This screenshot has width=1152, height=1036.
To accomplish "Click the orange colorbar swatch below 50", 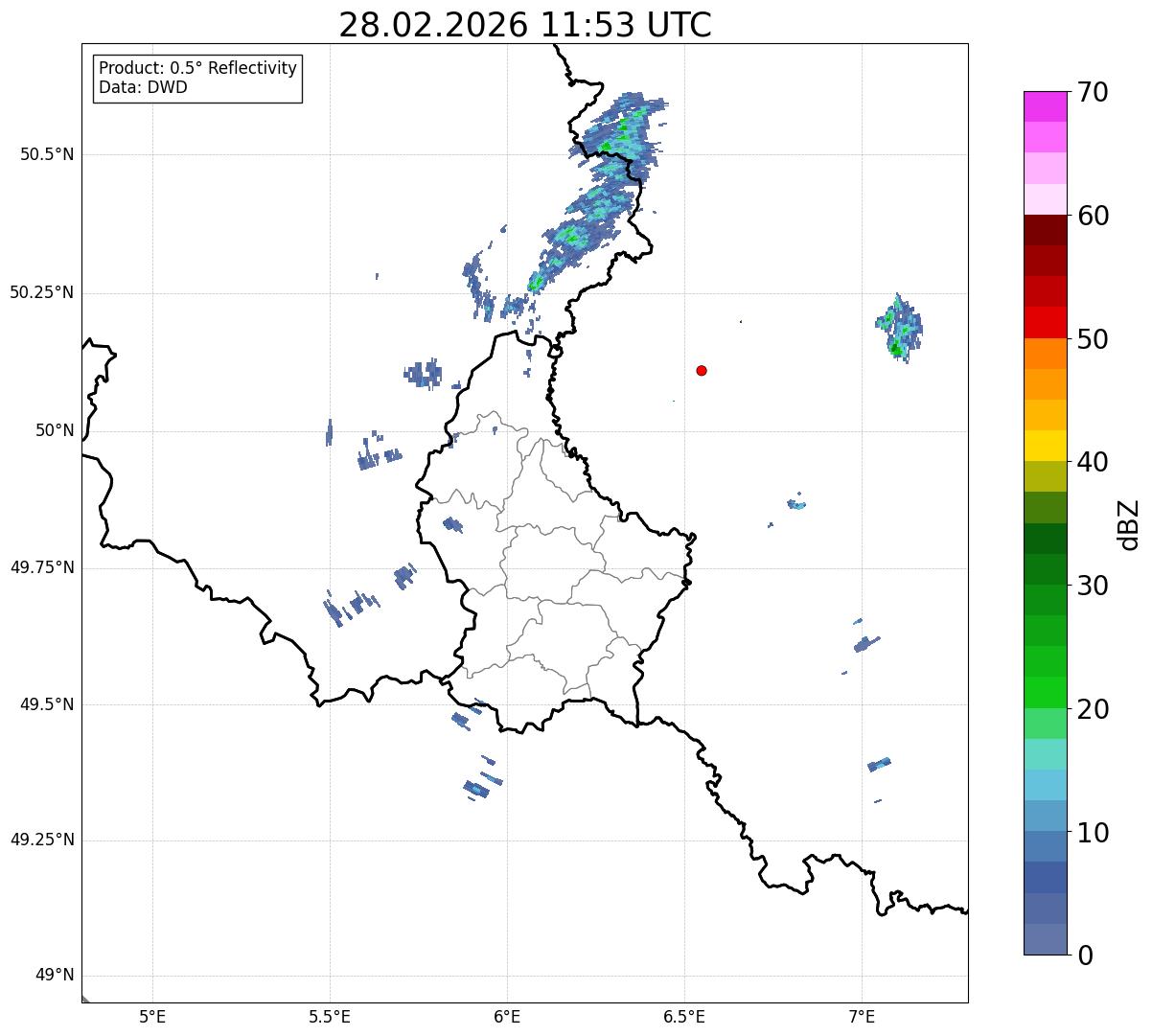I will 1045,354.
